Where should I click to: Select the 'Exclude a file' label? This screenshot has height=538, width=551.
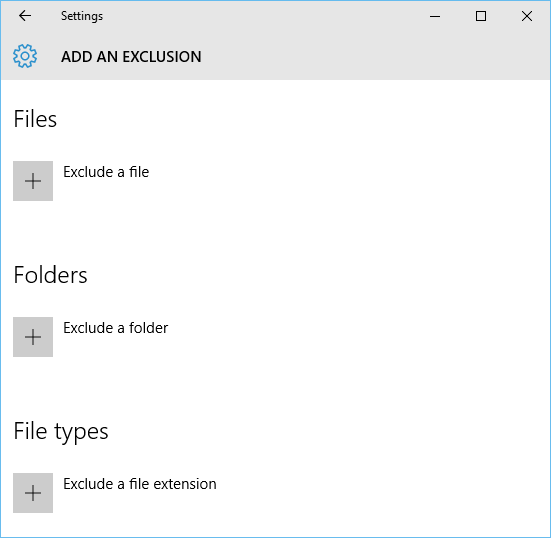(x=106, y=172)
